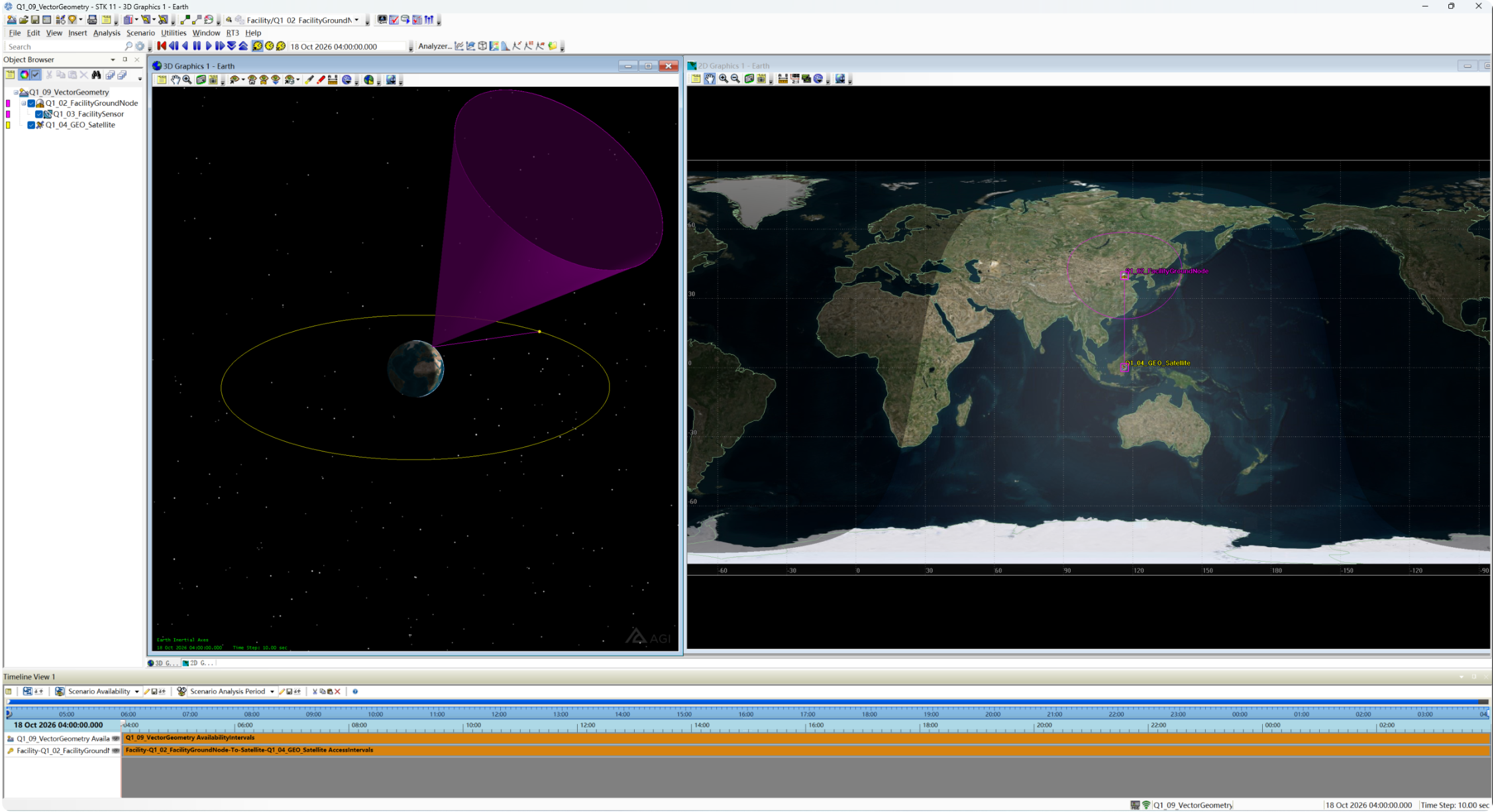
Task: Click the red pencil icon in 3D toolbar
Action: click(321, 80)
